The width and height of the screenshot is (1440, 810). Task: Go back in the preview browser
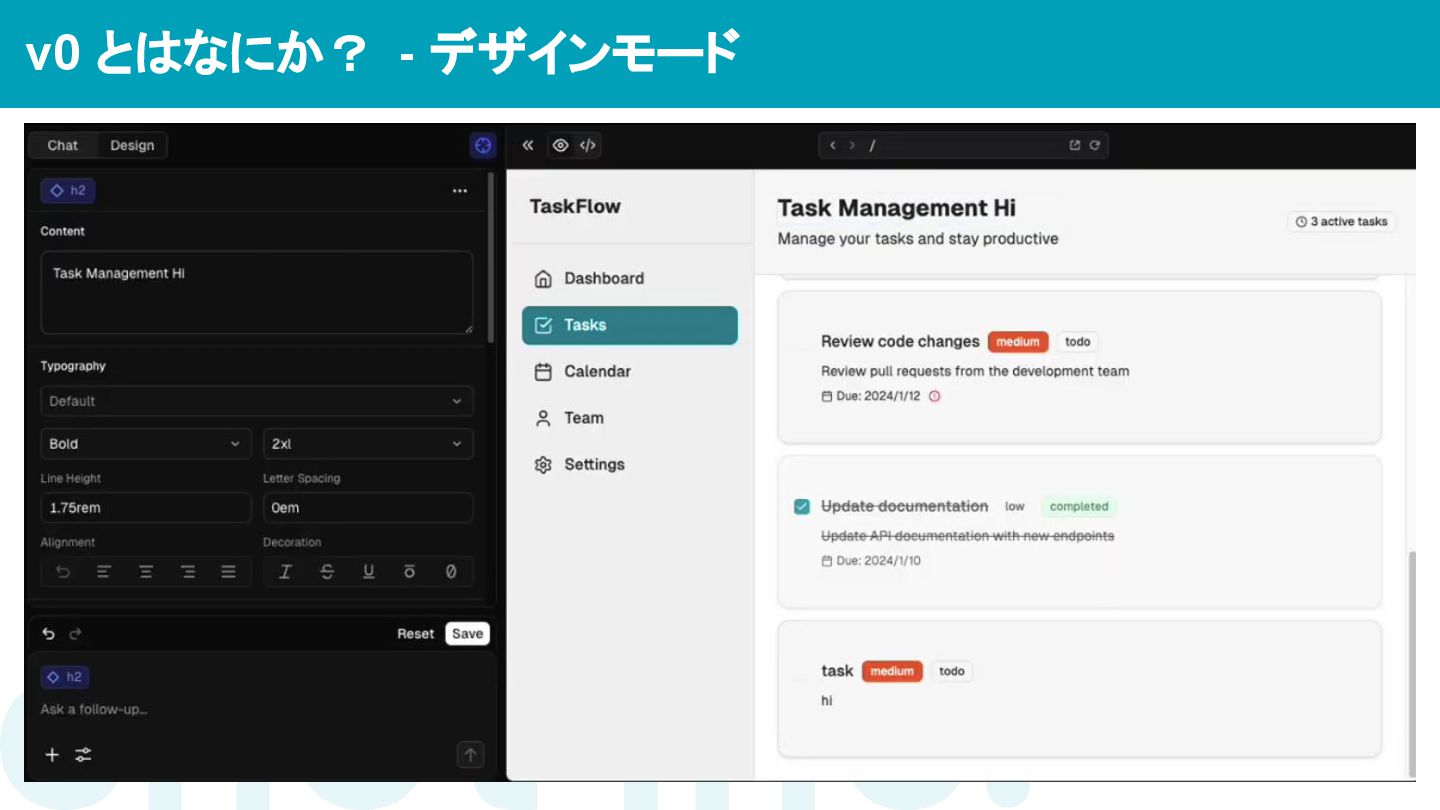833,145
